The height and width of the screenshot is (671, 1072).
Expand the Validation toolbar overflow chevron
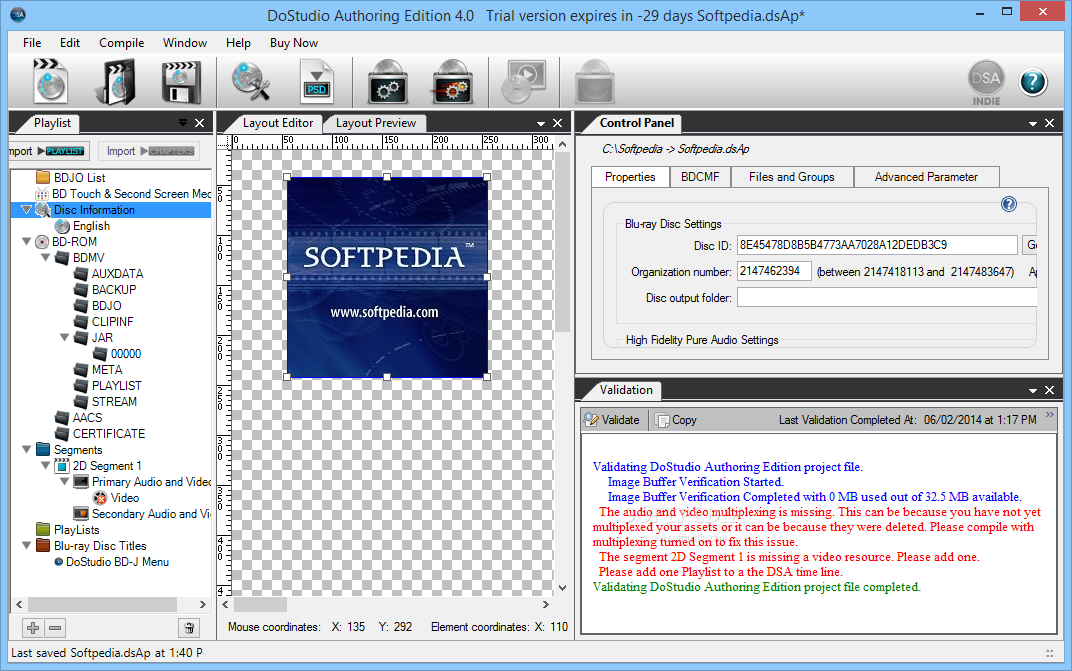[1049, 415]
